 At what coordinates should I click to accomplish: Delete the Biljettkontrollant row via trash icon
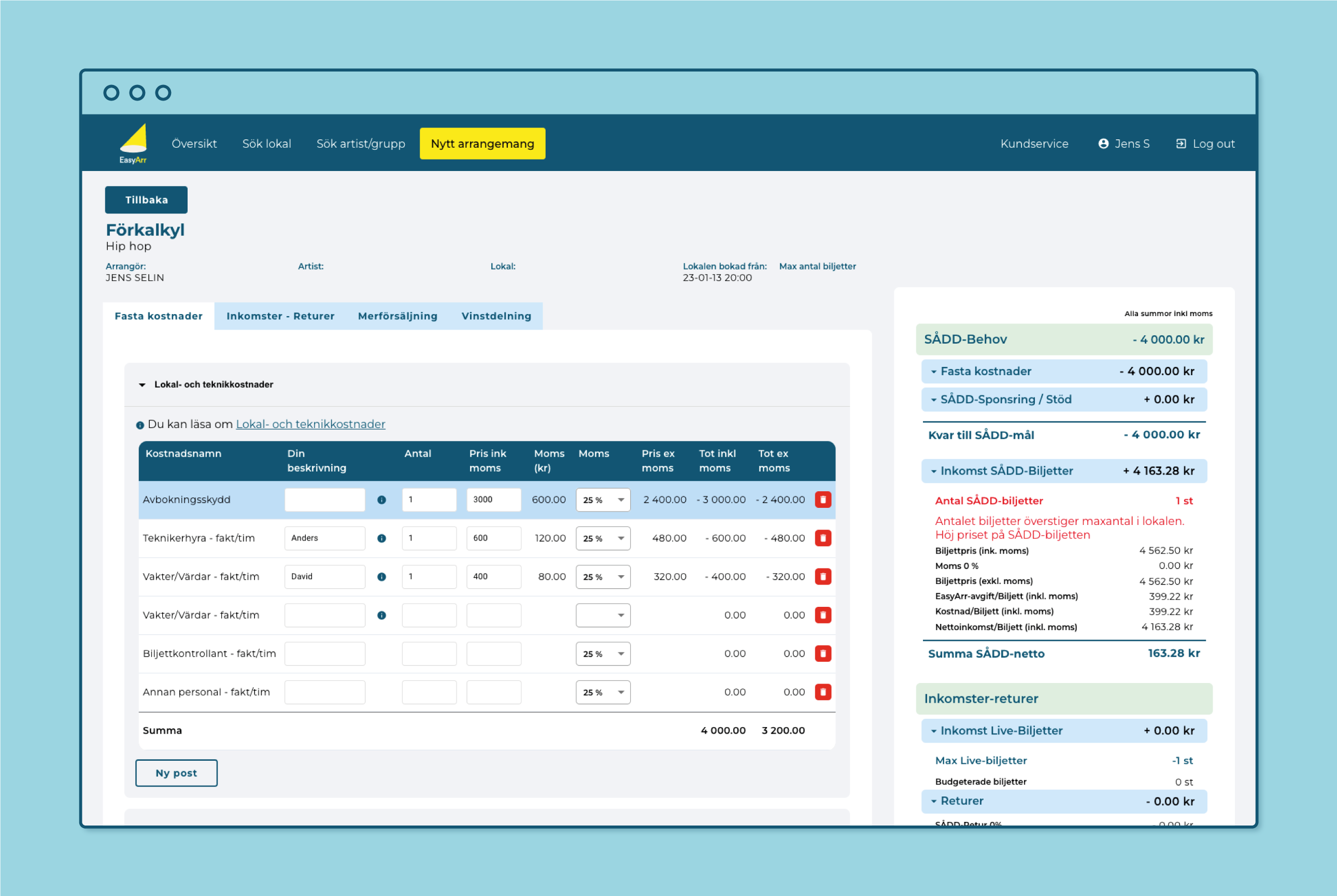pos(822,653)
